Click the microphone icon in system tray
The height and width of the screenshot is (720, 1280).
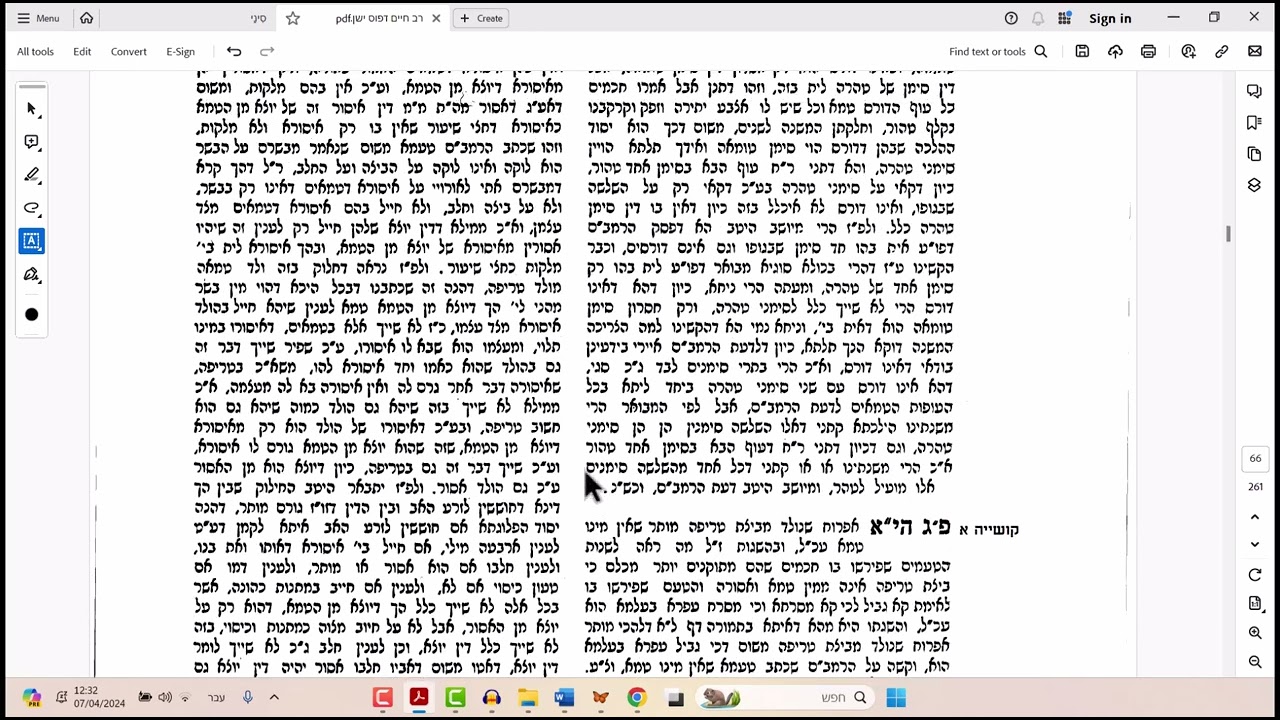247,697
